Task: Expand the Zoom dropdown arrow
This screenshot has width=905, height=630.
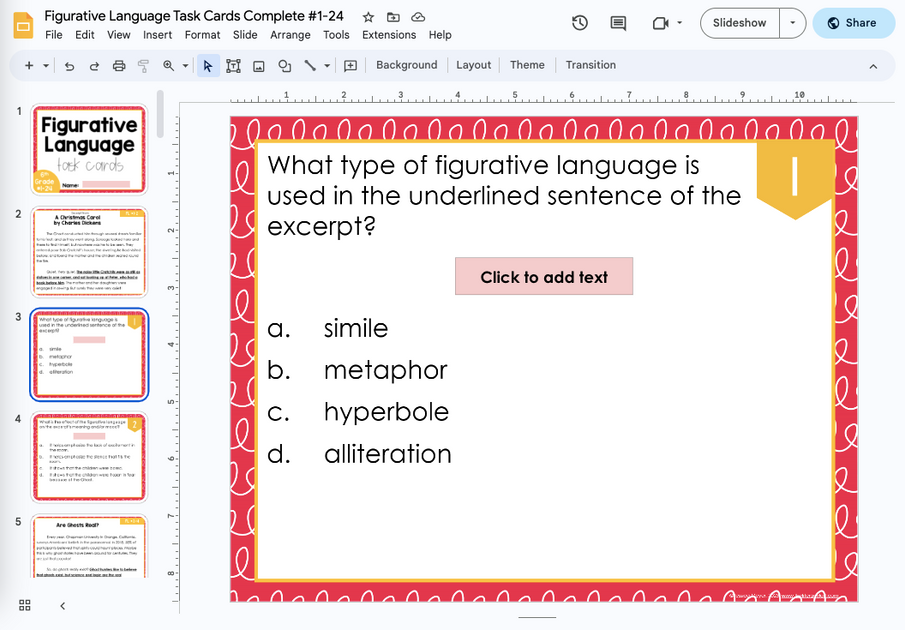Action: click(x=185, y=65)
